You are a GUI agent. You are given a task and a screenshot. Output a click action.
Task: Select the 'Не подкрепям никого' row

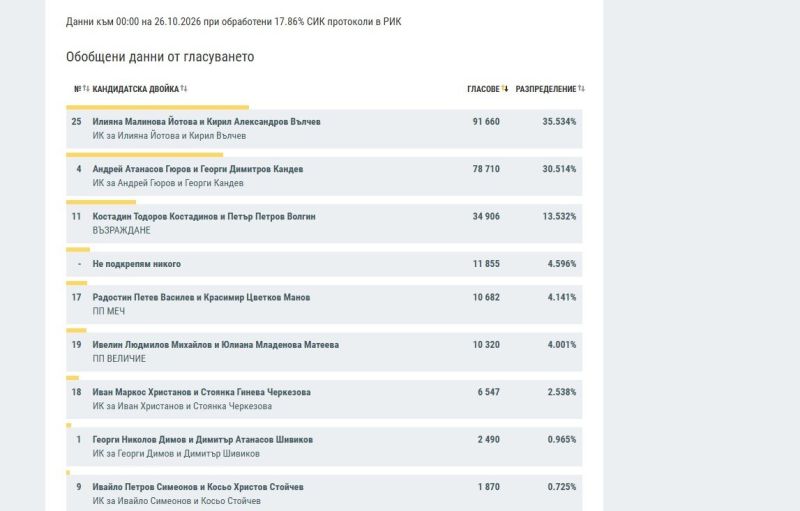324,264
